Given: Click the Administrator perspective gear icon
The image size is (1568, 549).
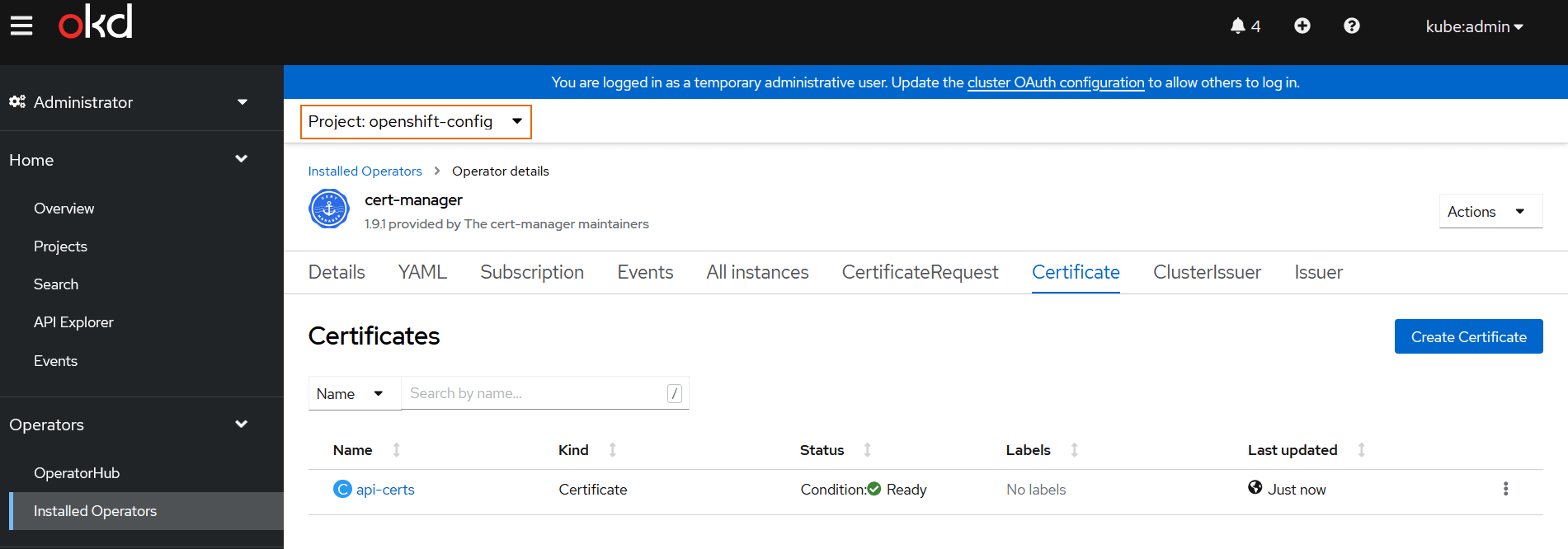Looking at the screenshot, I should pyautogui.click(x=17, y=101).
